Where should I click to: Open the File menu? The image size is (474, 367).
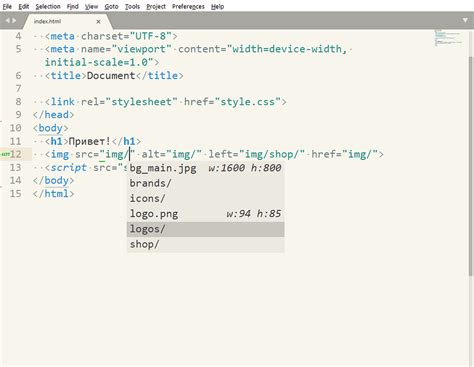[7, 6]
